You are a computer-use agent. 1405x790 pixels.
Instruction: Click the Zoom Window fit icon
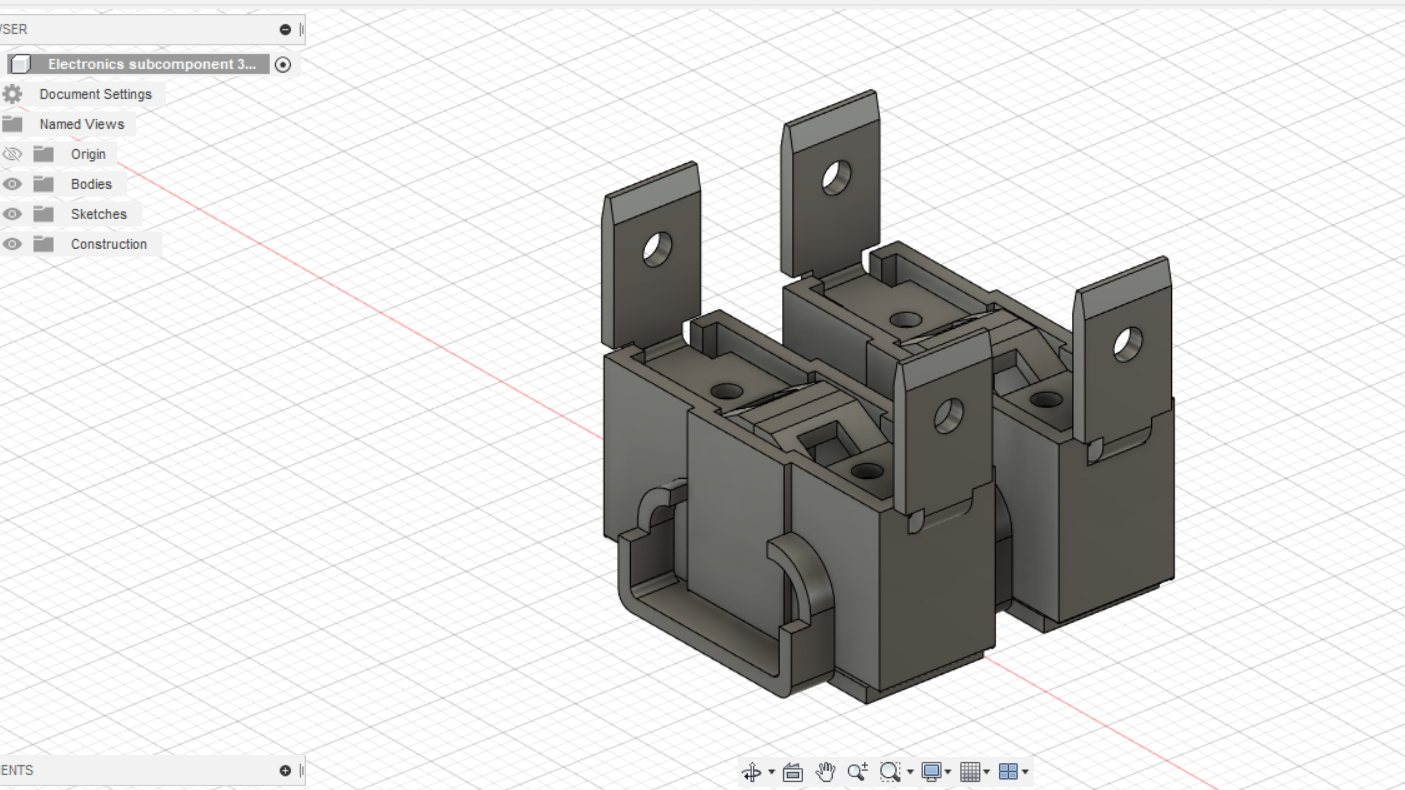click(889, 772)
